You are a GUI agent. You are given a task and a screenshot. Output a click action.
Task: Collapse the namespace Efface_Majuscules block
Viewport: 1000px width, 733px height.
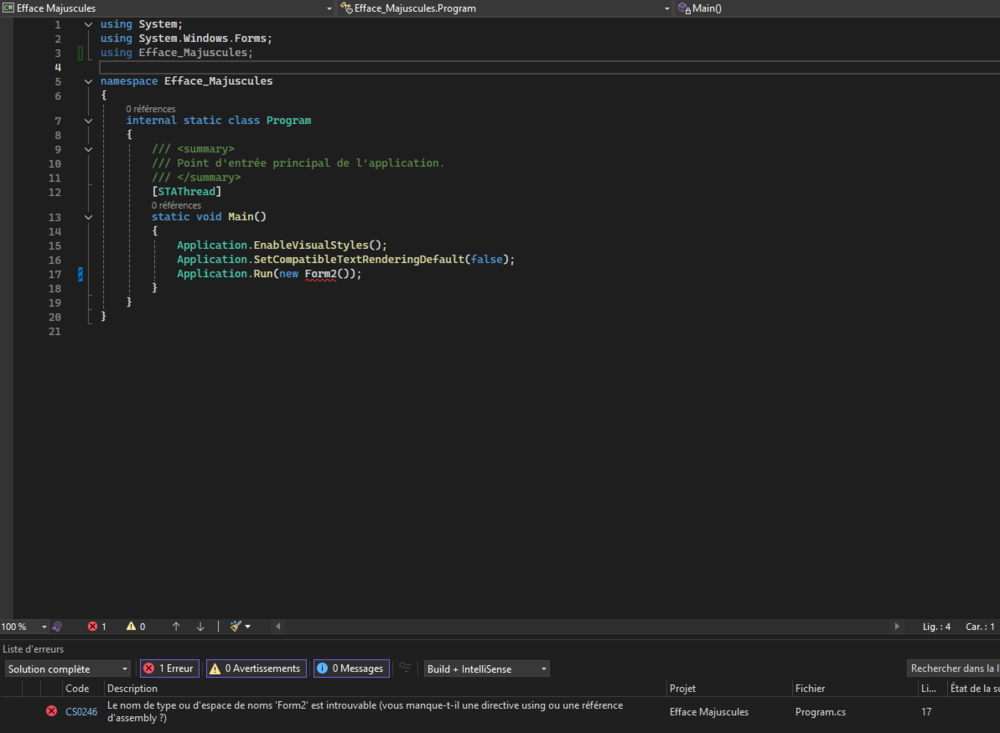(89, 81)
